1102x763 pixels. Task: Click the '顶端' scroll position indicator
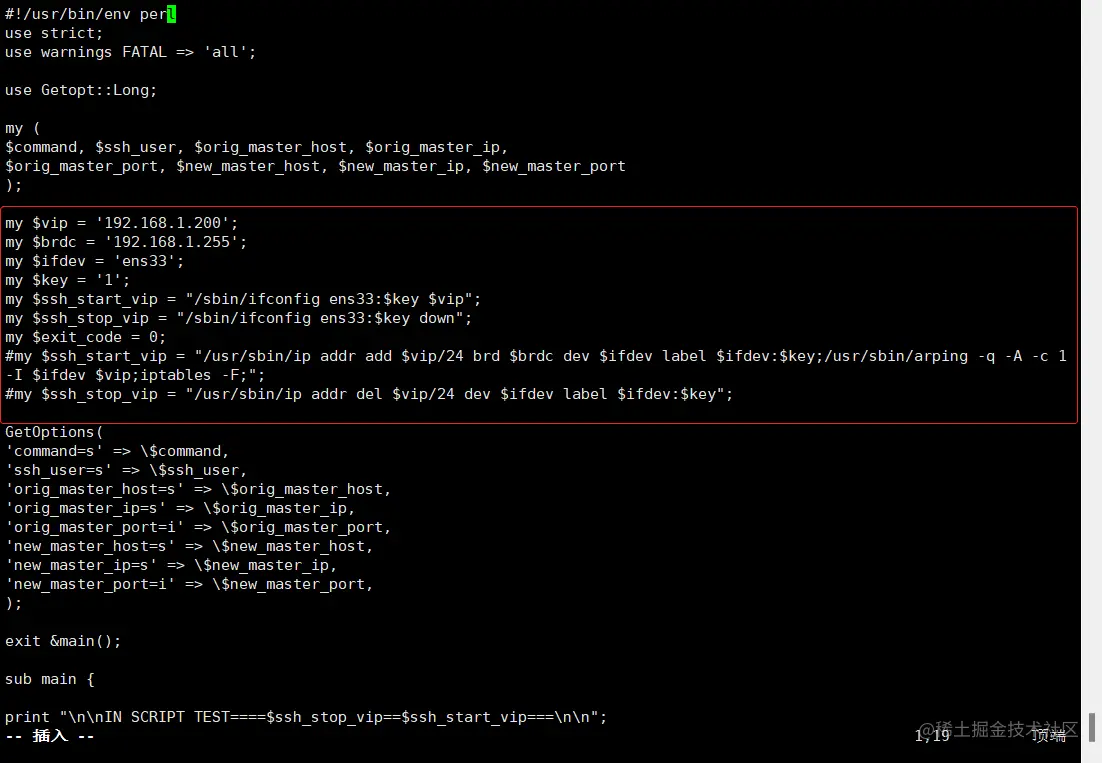[x=1049, y=736]
